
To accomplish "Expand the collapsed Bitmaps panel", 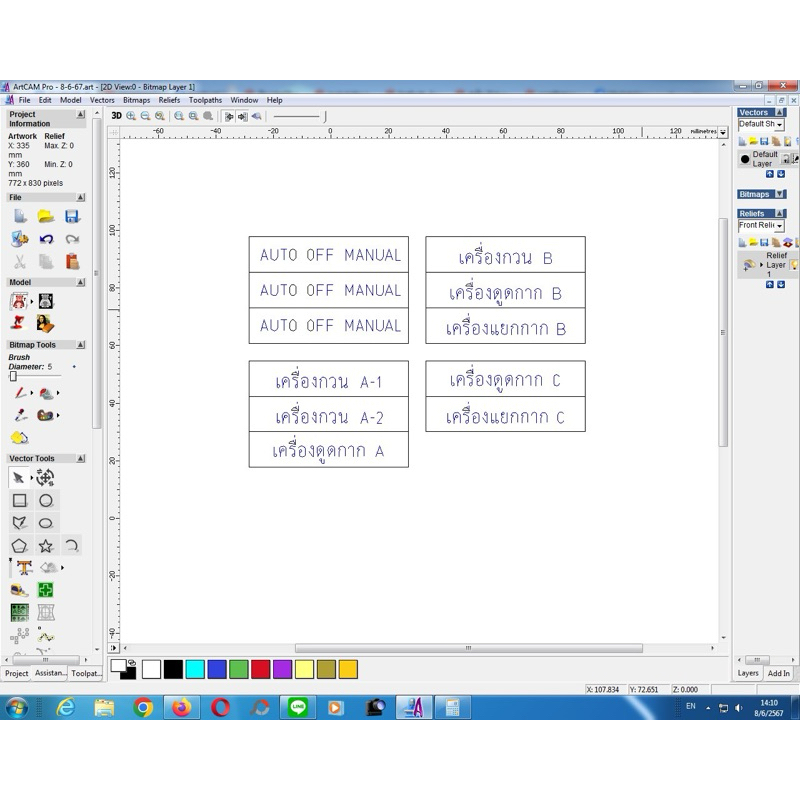I will coord(780,194).
